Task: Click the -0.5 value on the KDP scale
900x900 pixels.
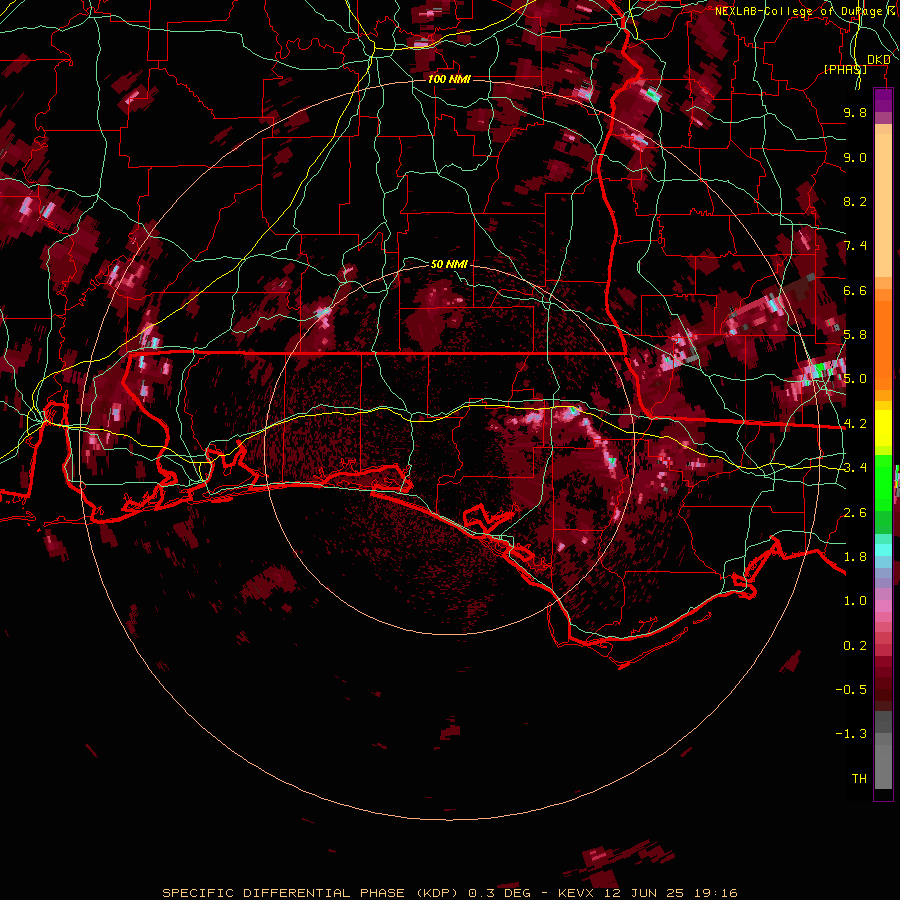Action: click(851, 690)
